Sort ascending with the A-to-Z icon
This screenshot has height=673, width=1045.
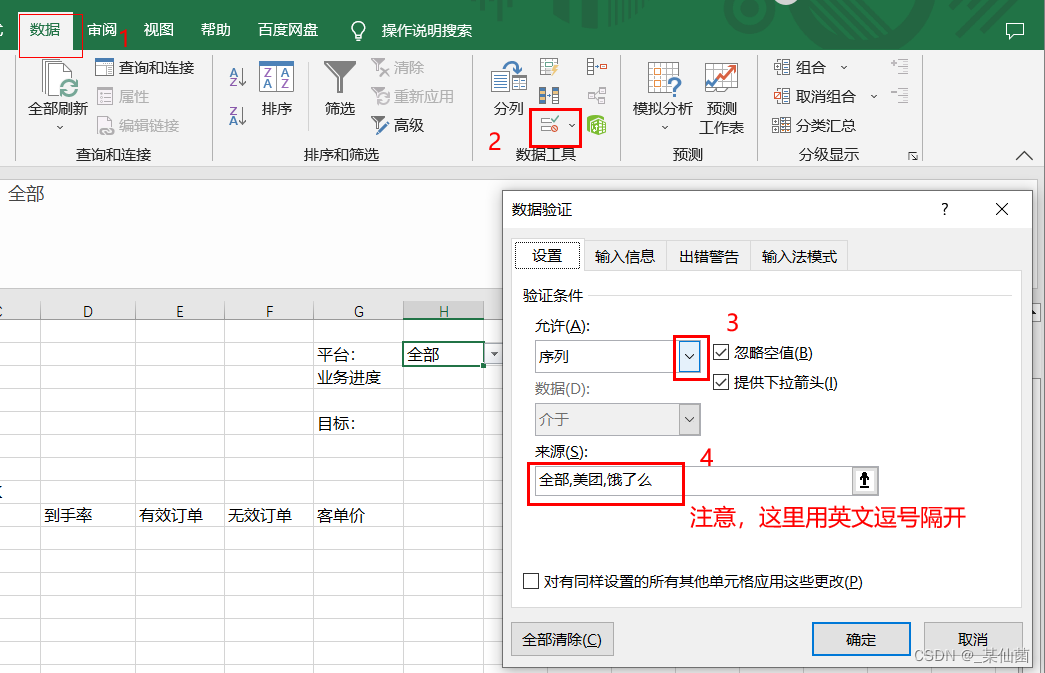pos(238,77)
